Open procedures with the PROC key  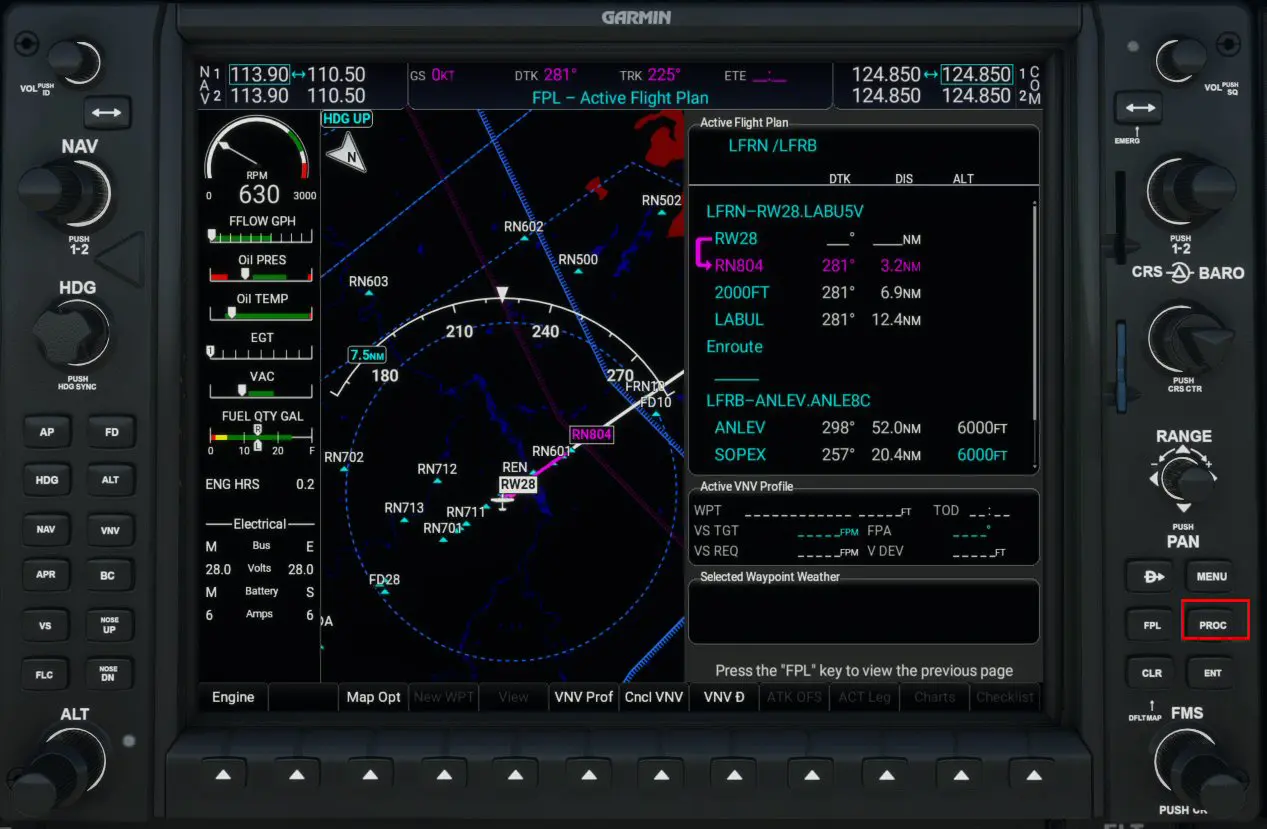tap(1213, 626)
